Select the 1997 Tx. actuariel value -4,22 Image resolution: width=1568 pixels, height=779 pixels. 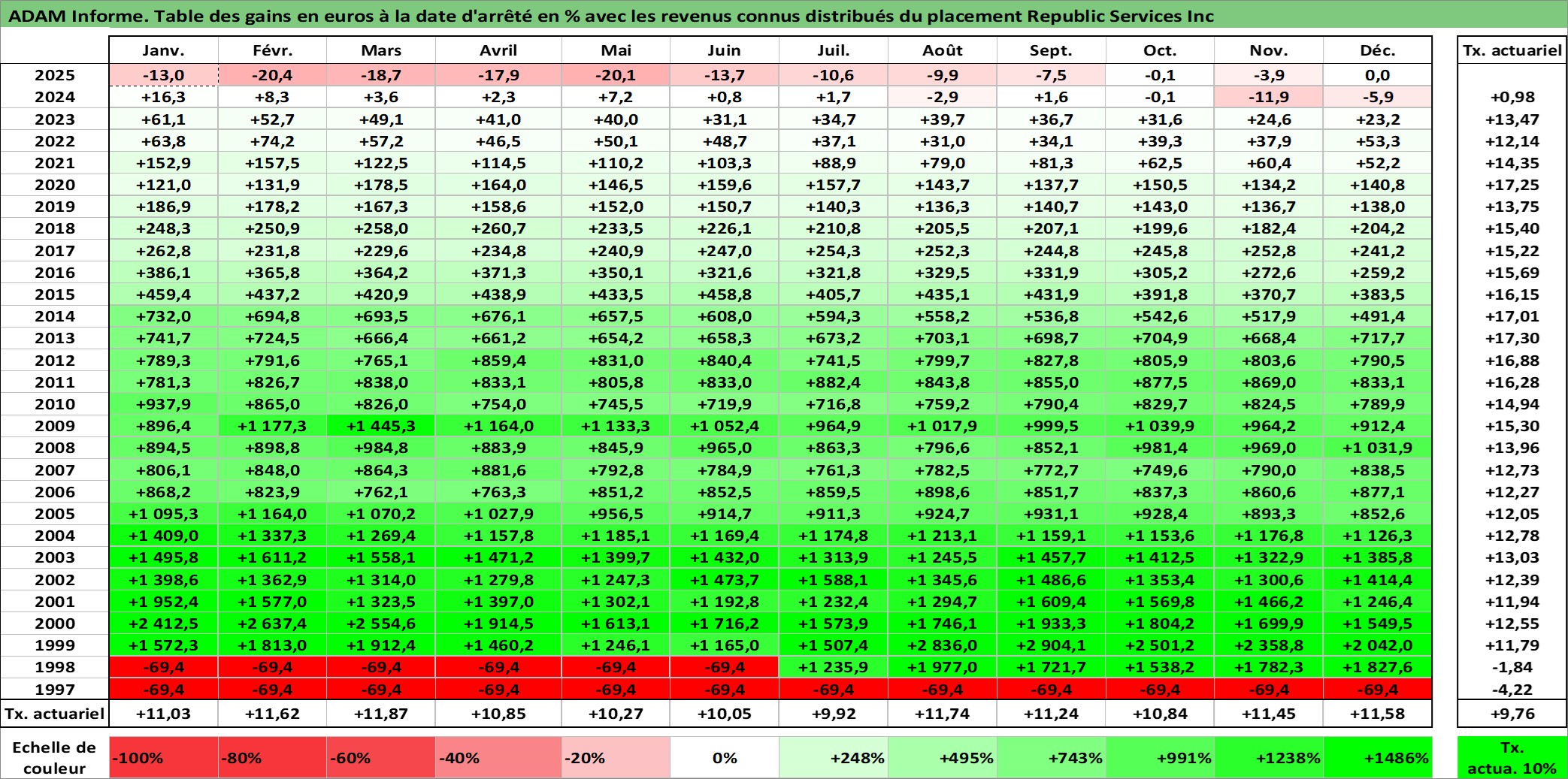click(x=1512, y=690)
